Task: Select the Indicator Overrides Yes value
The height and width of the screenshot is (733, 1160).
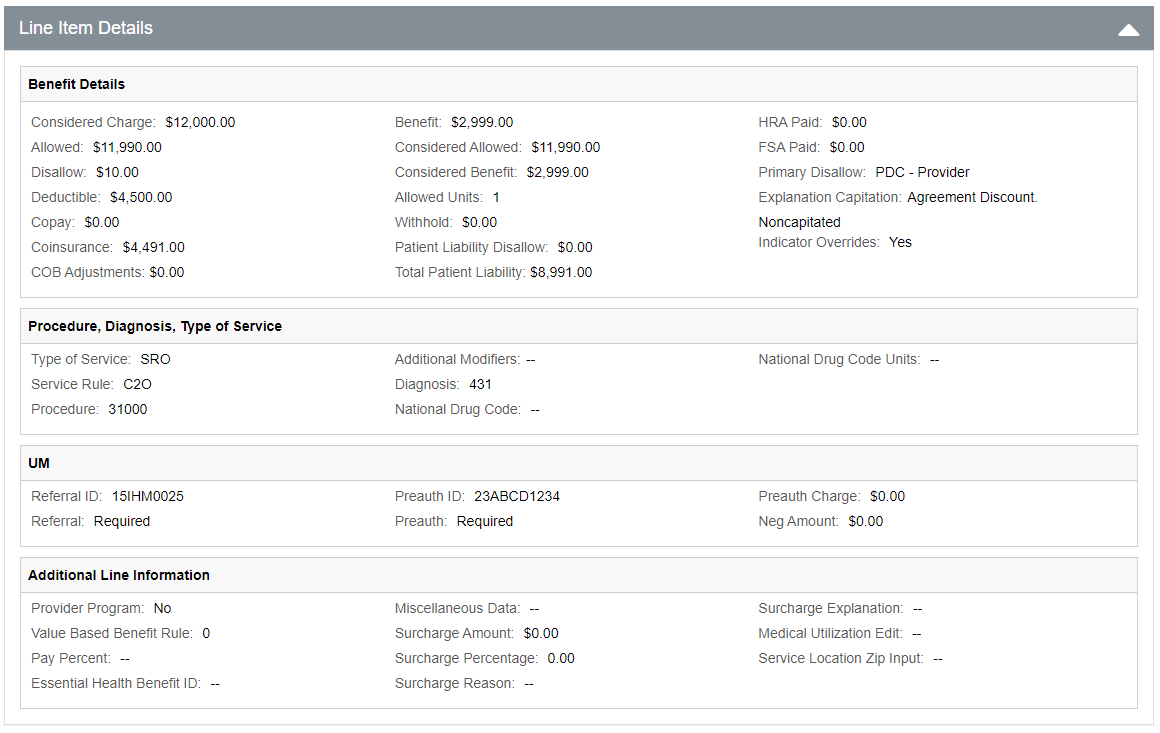Action: [x=900, y=242]
